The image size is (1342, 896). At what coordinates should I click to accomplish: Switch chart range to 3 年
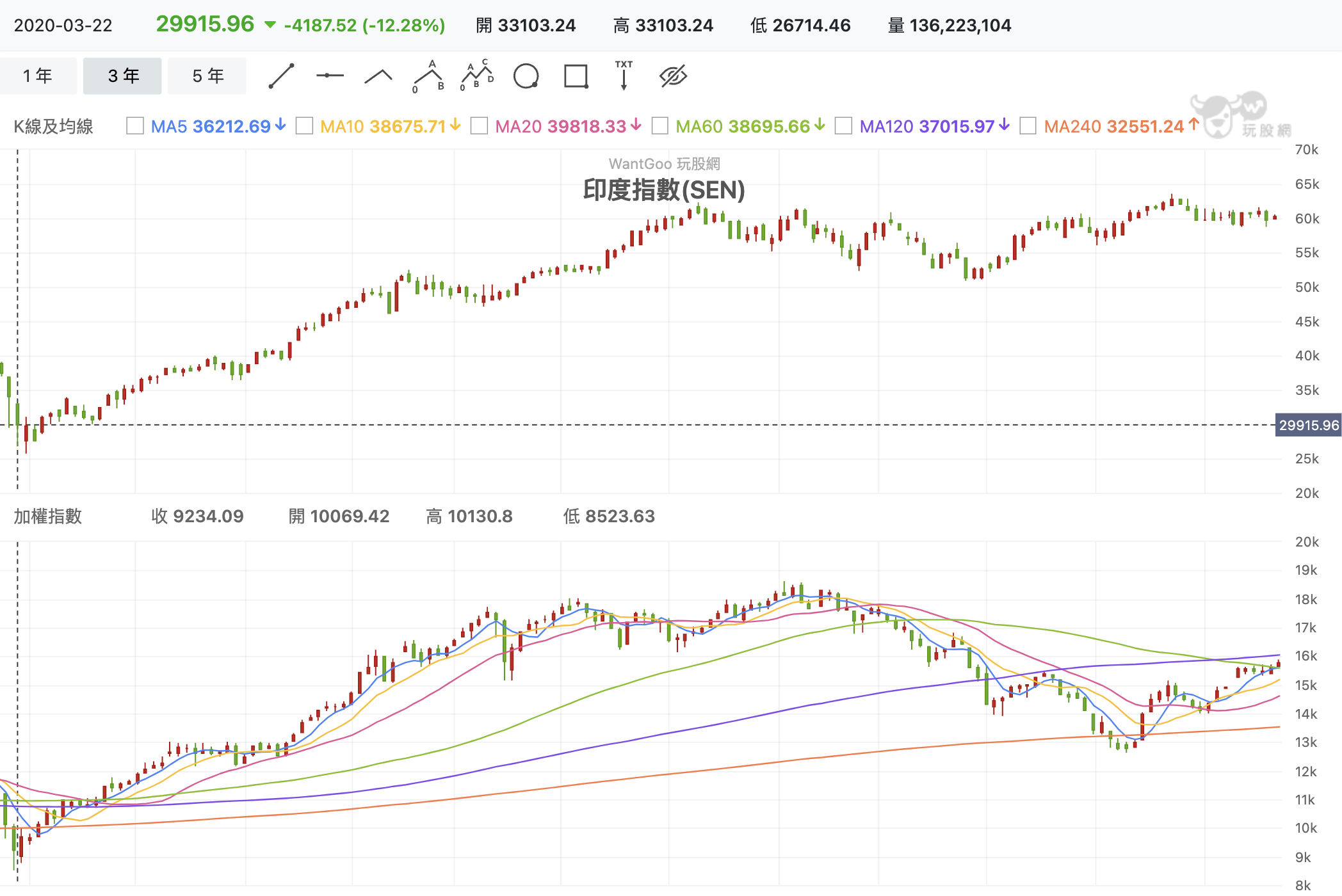click(x=123, y=76)
